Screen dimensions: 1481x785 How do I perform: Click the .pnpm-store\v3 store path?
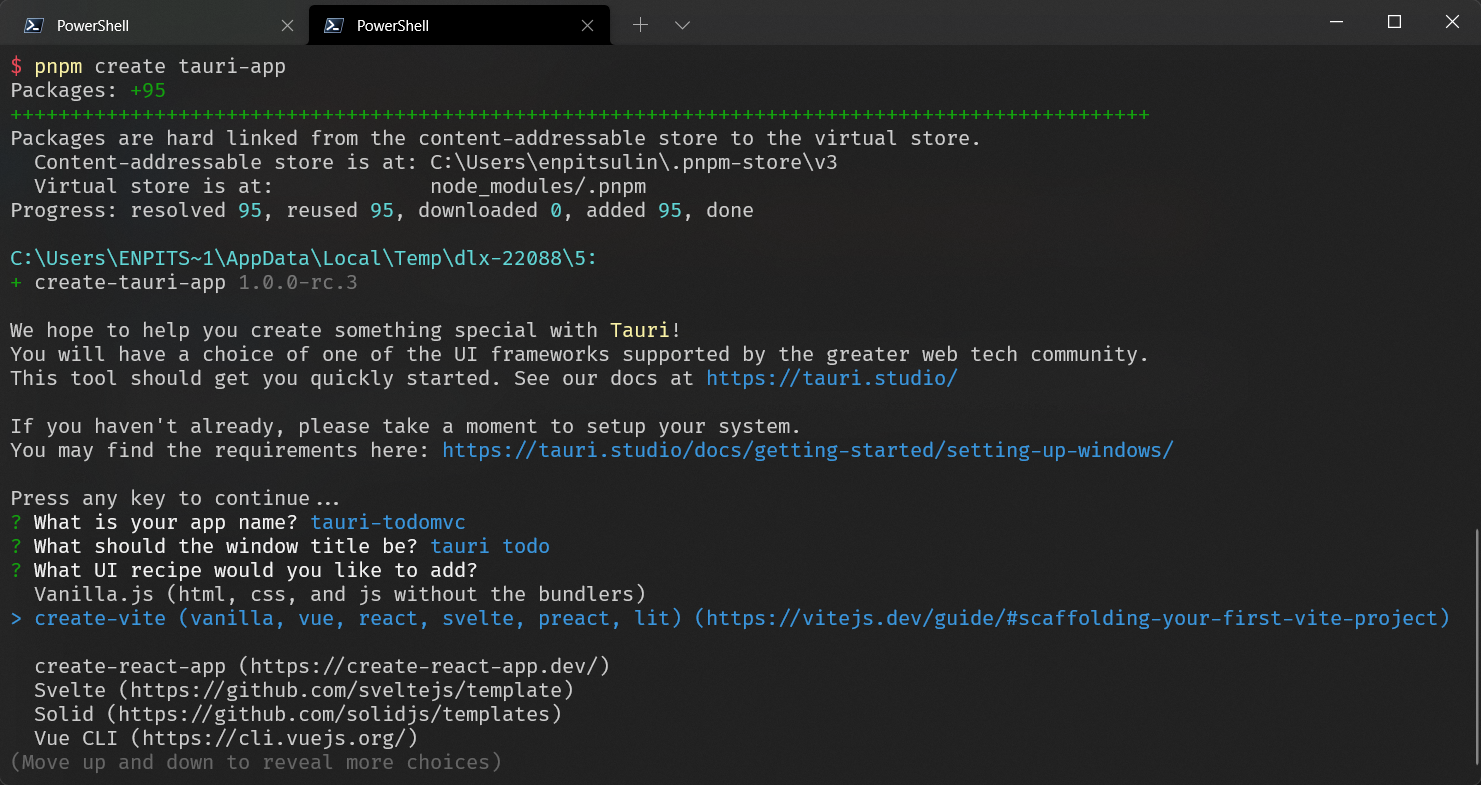tap(634, 162)
